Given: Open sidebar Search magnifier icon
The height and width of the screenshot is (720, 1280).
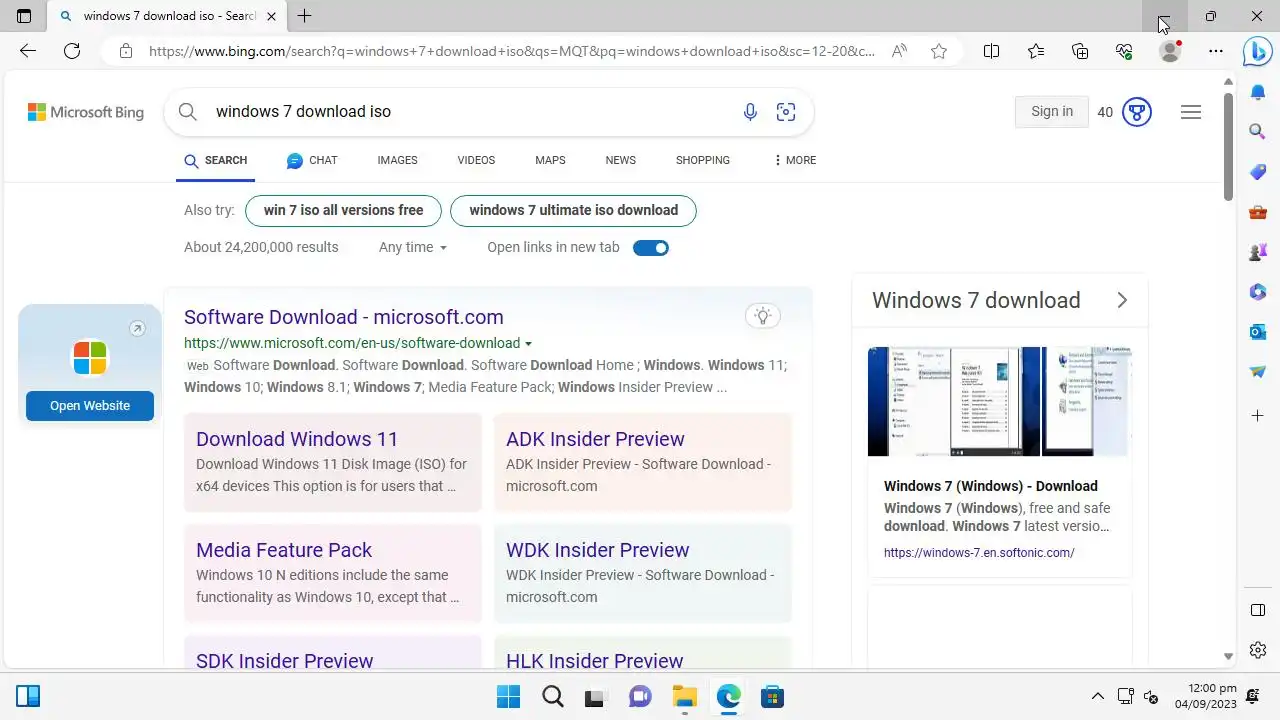Looking at the screenshot, I should click(x=1258, y=131).
